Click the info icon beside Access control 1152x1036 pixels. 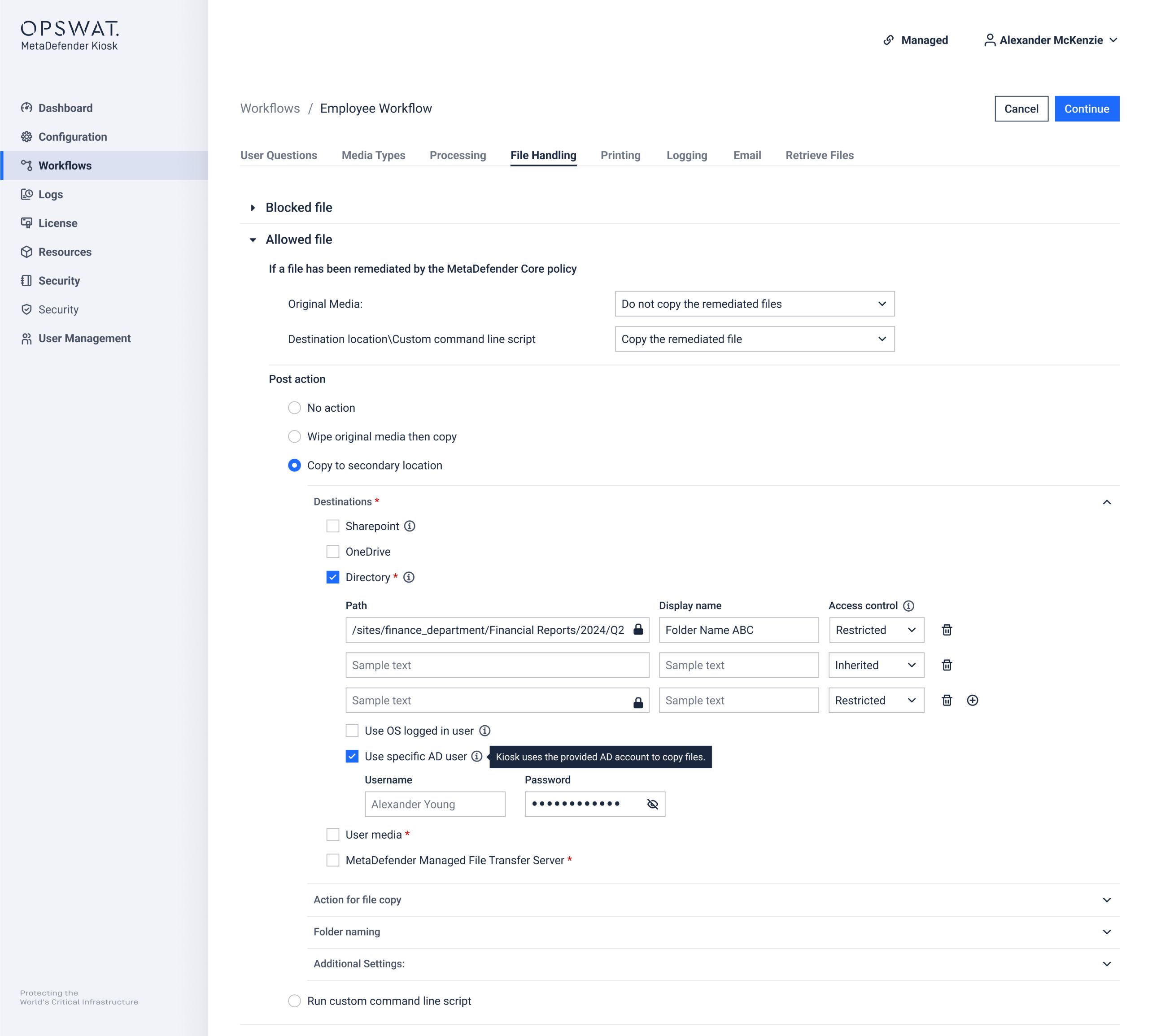click(909, 605)
